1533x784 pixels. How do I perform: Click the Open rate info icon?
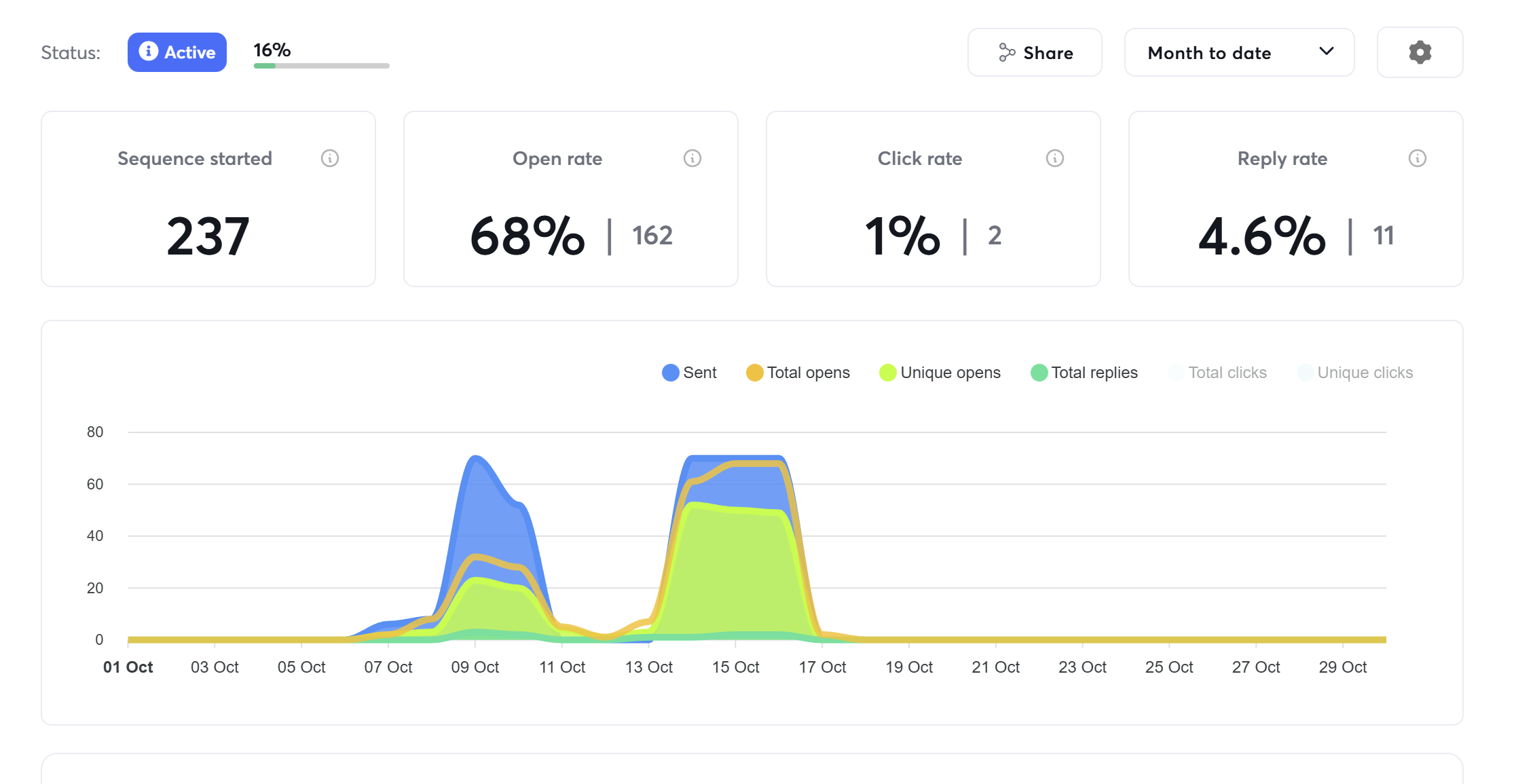point(692,158)
